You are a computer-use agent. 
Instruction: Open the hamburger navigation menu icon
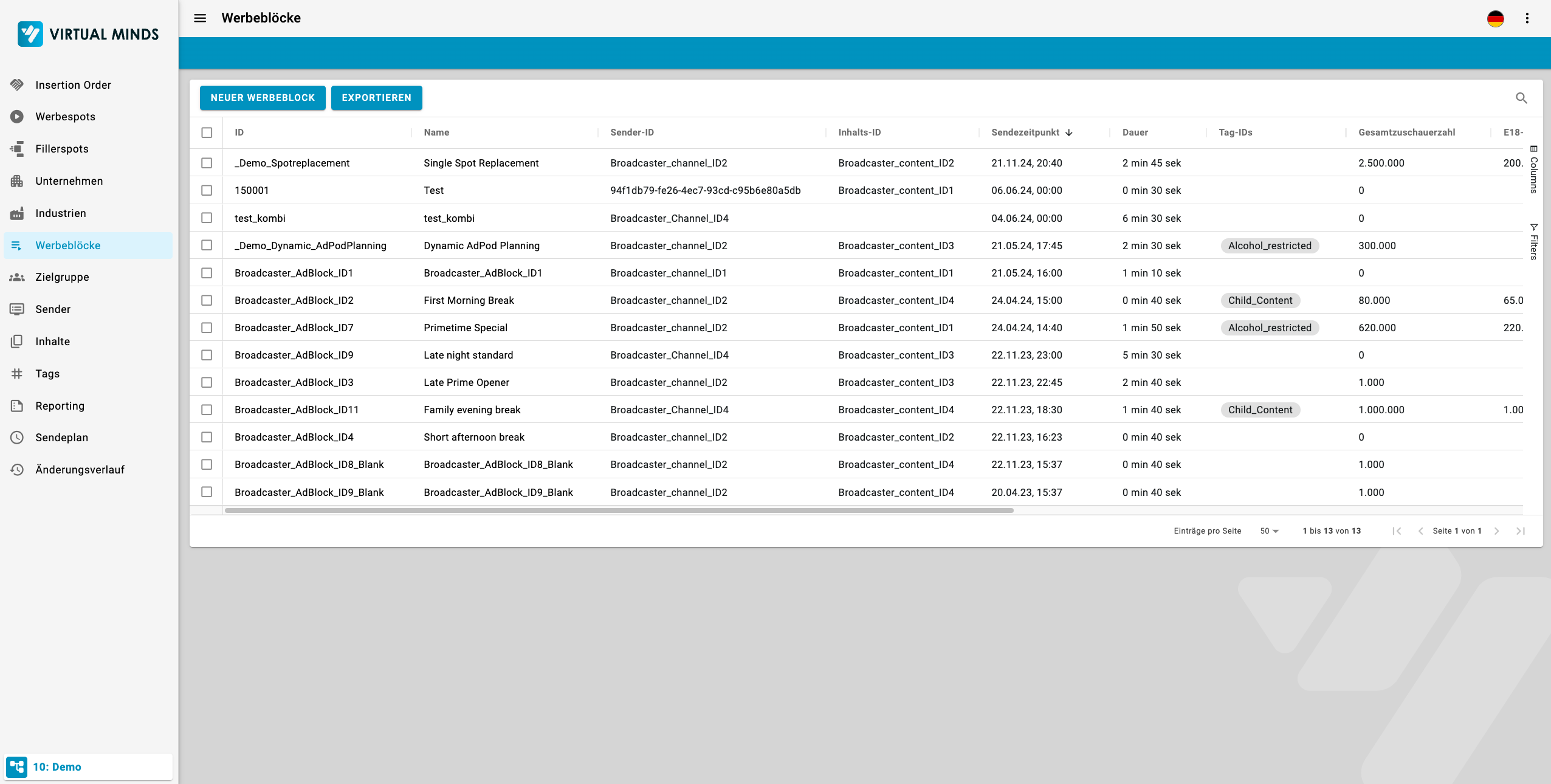tap(200, 18)
